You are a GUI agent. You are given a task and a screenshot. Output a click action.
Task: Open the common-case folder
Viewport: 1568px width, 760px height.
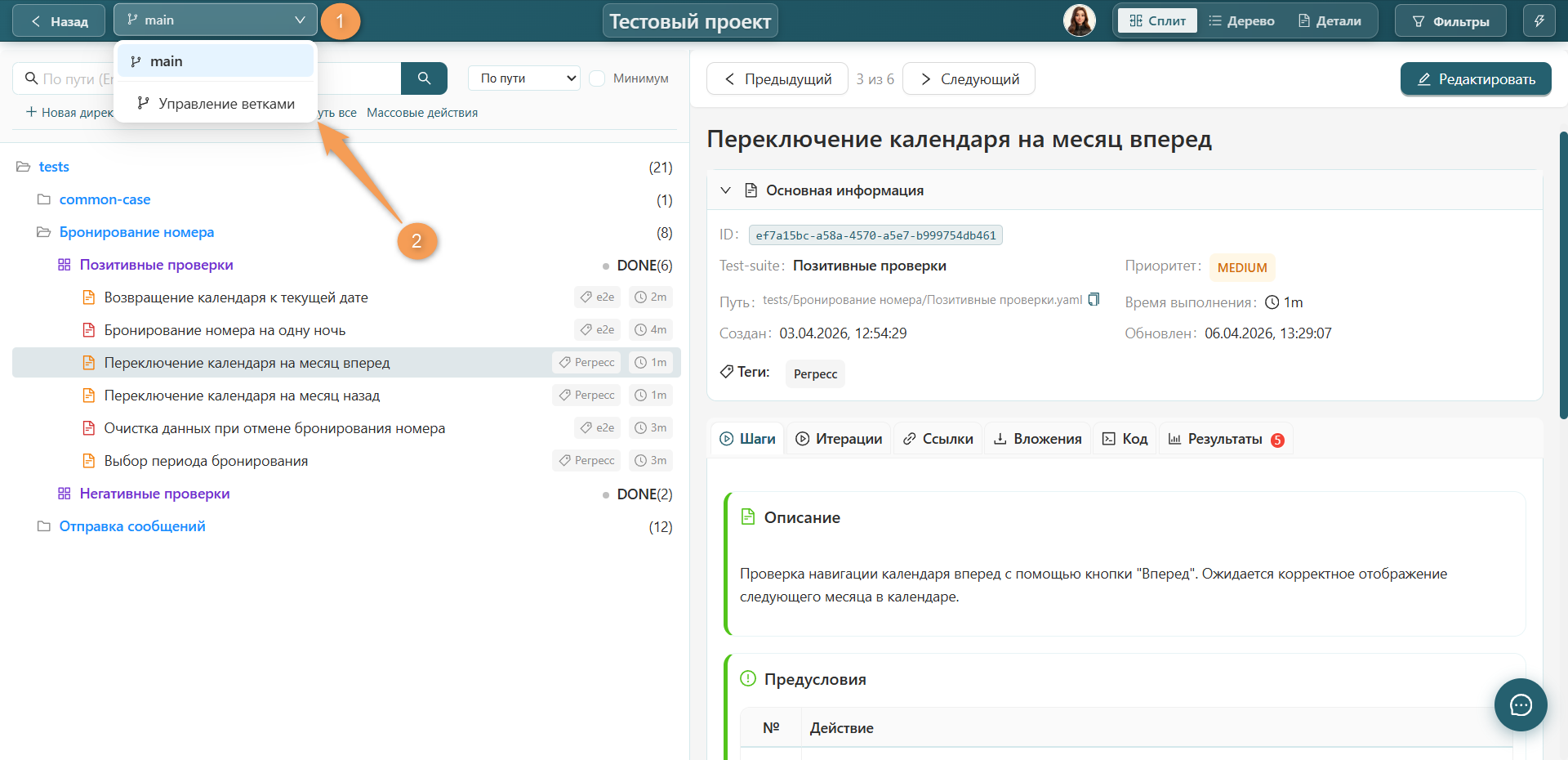point(105,199)
